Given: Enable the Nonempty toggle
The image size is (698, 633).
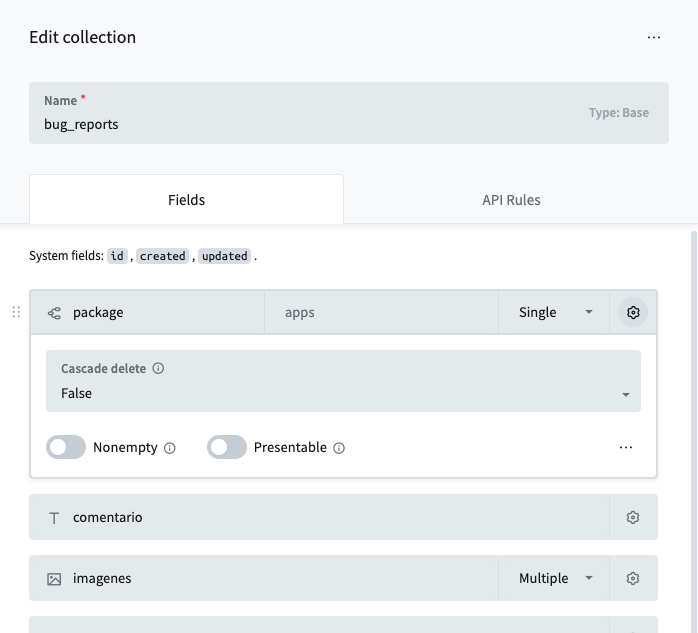Looking at the screenshot, I should (66, 448).
